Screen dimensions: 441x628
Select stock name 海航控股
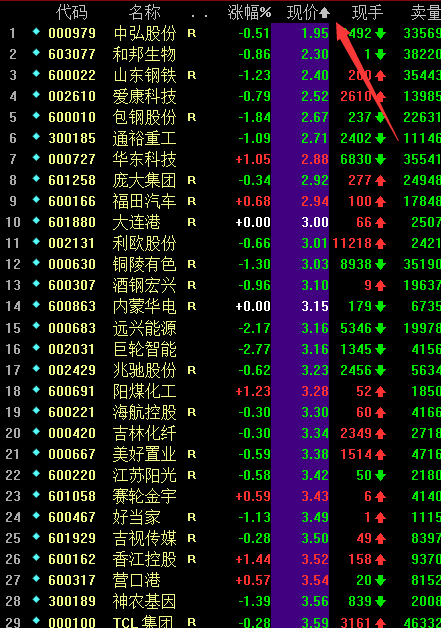click(144, 412)
